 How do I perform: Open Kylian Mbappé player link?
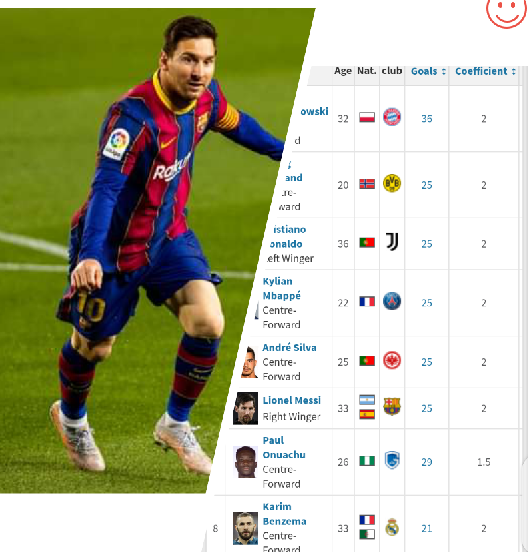pyautogui.click(x=282, y=288)
